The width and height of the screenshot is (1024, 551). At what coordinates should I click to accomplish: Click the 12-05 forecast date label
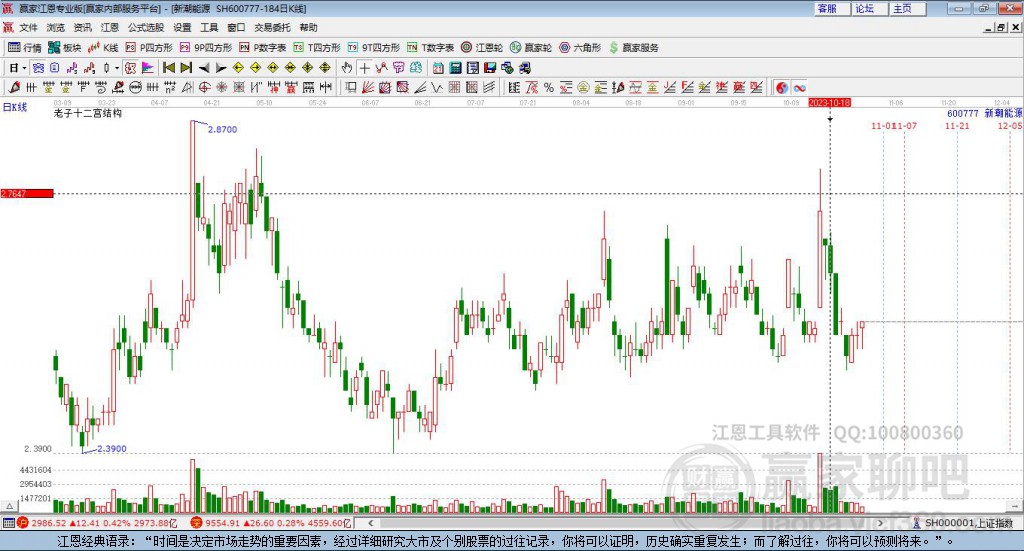point(1010,125)
